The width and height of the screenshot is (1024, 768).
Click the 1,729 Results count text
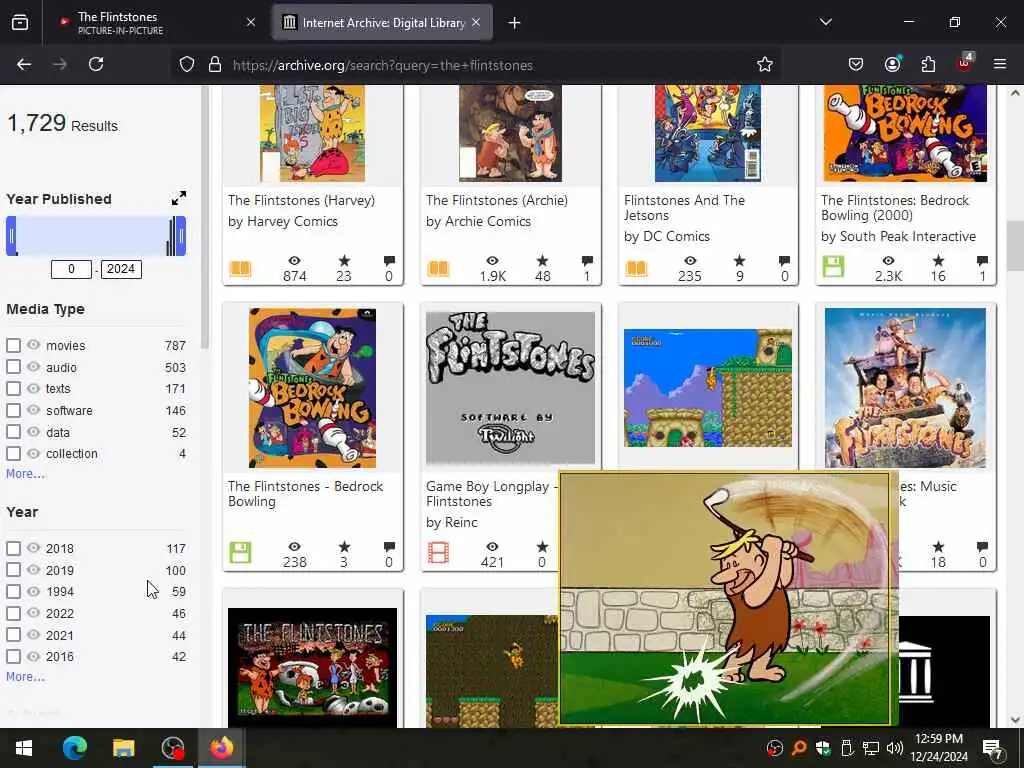click(62, 123)
